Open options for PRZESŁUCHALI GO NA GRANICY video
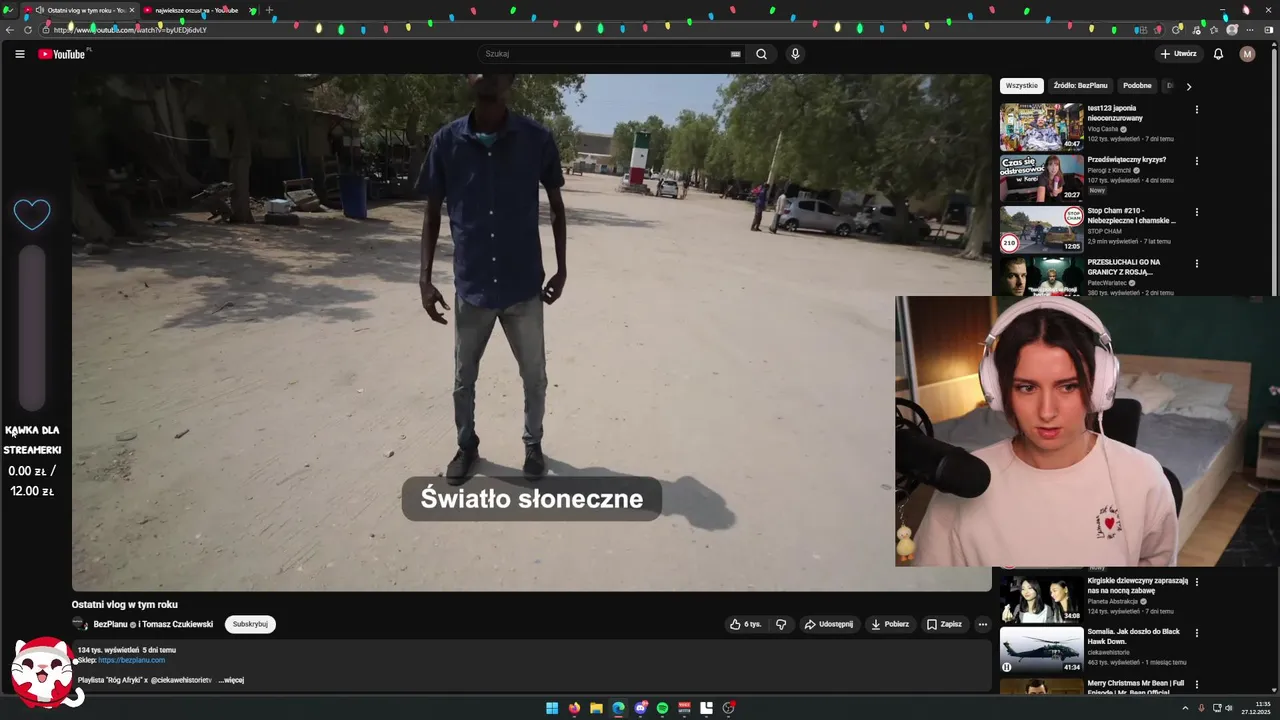This screenshot has height=720, width=1280. pos(1196,263)
